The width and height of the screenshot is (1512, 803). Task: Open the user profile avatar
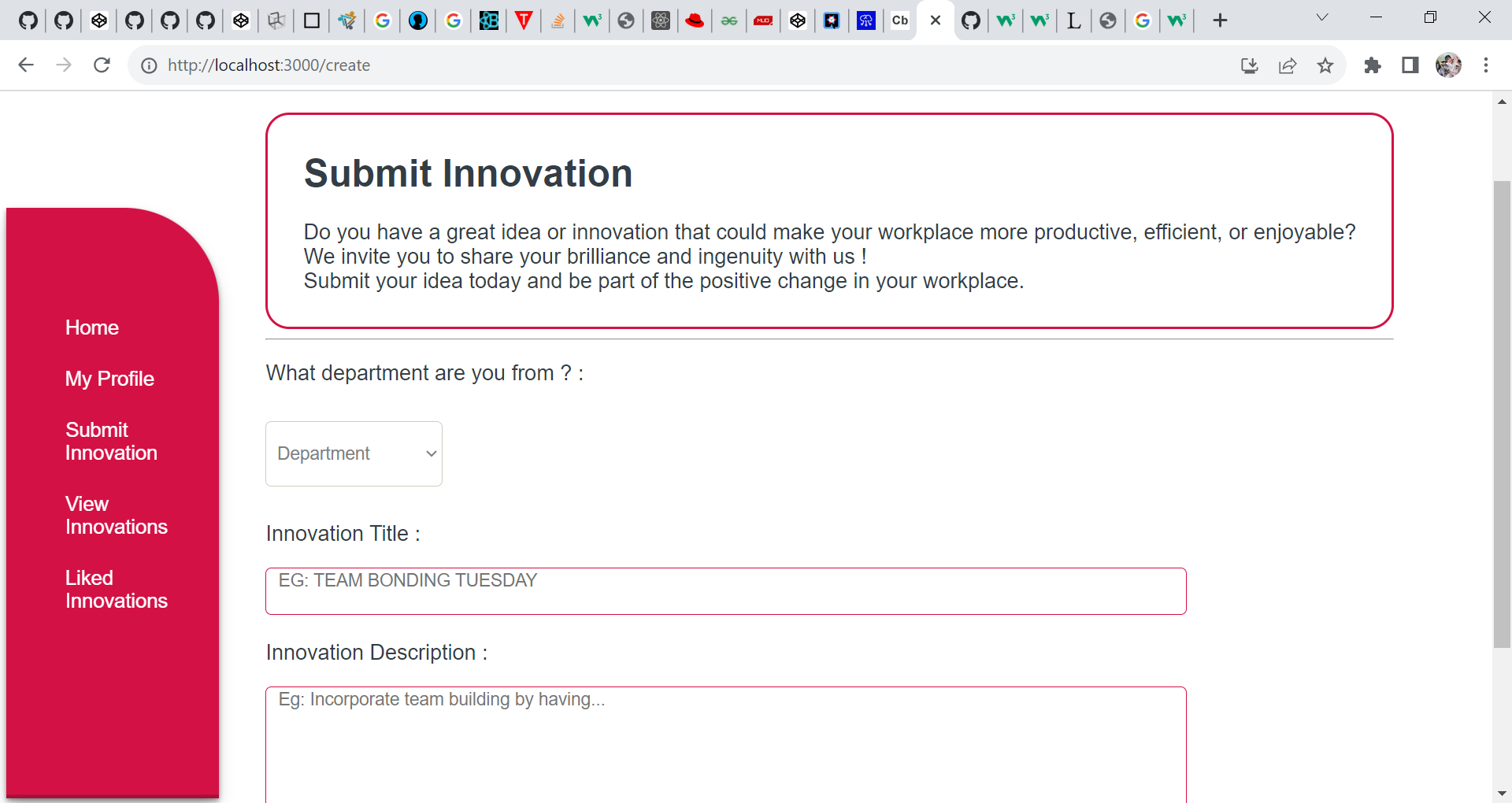point(1448,65)
